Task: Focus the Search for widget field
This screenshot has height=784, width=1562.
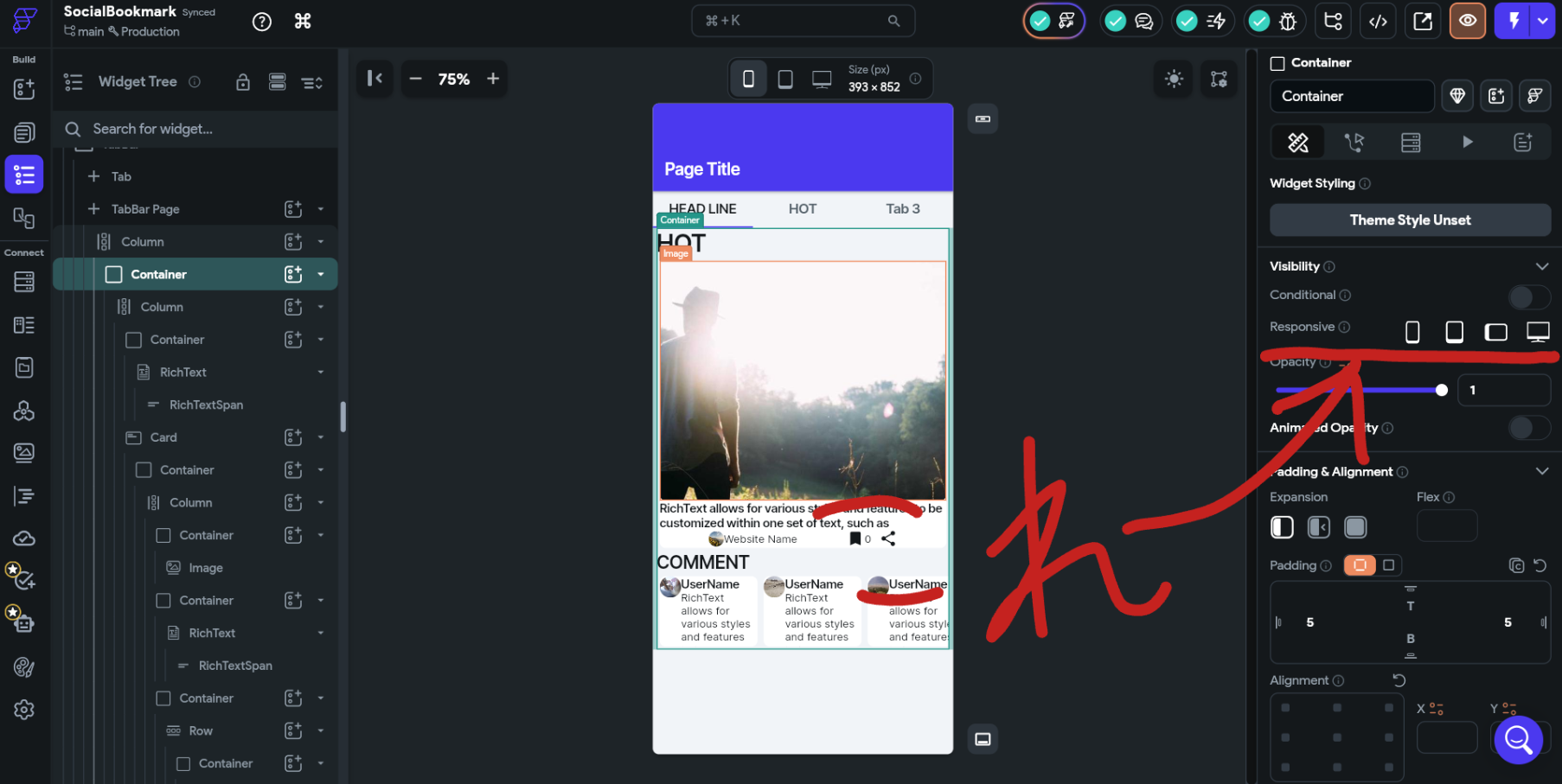Action: tap(195, 129)
